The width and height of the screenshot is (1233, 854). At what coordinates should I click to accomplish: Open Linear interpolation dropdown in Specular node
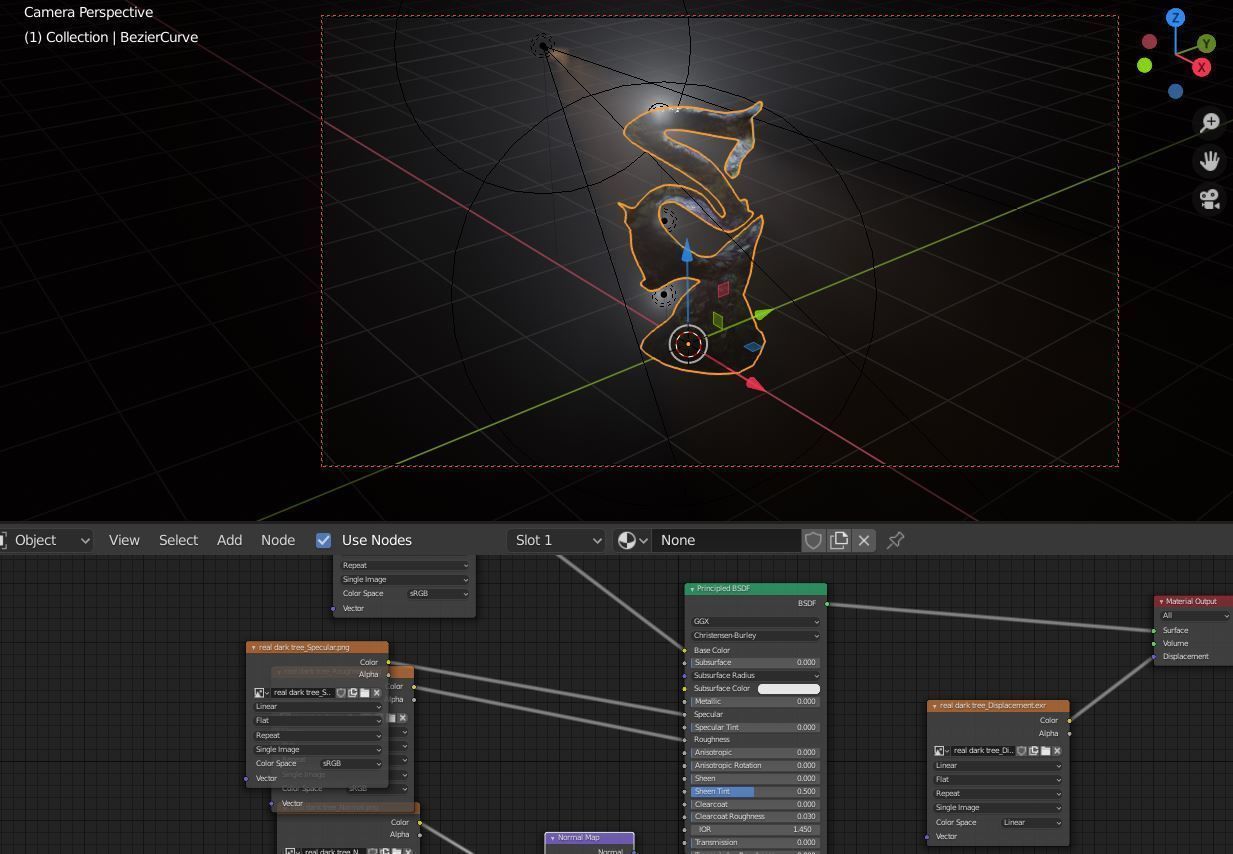click(x=318, y=706)
